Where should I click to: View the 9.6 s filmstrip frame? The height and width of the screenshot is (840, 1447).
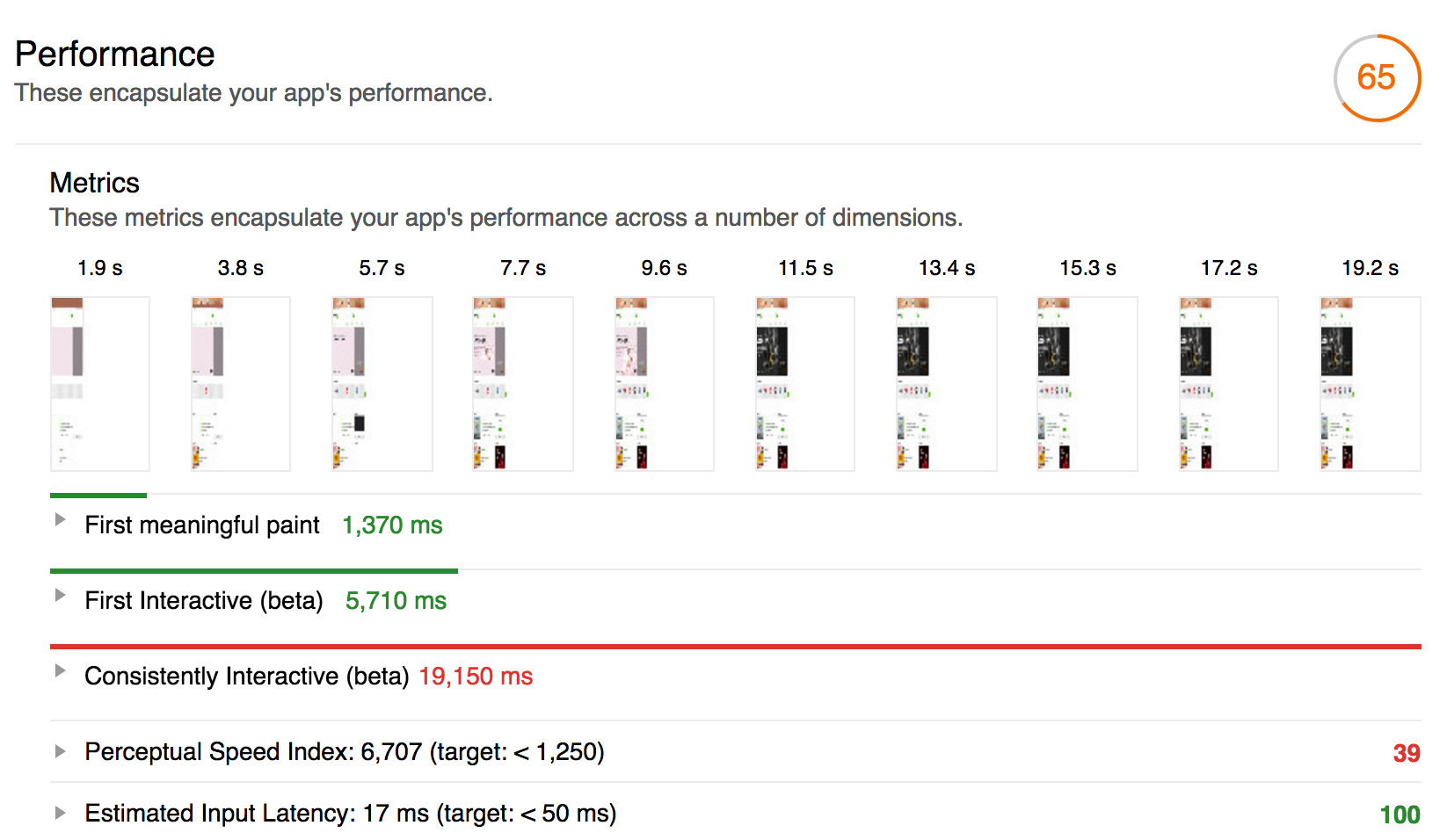tap(665, 383)
